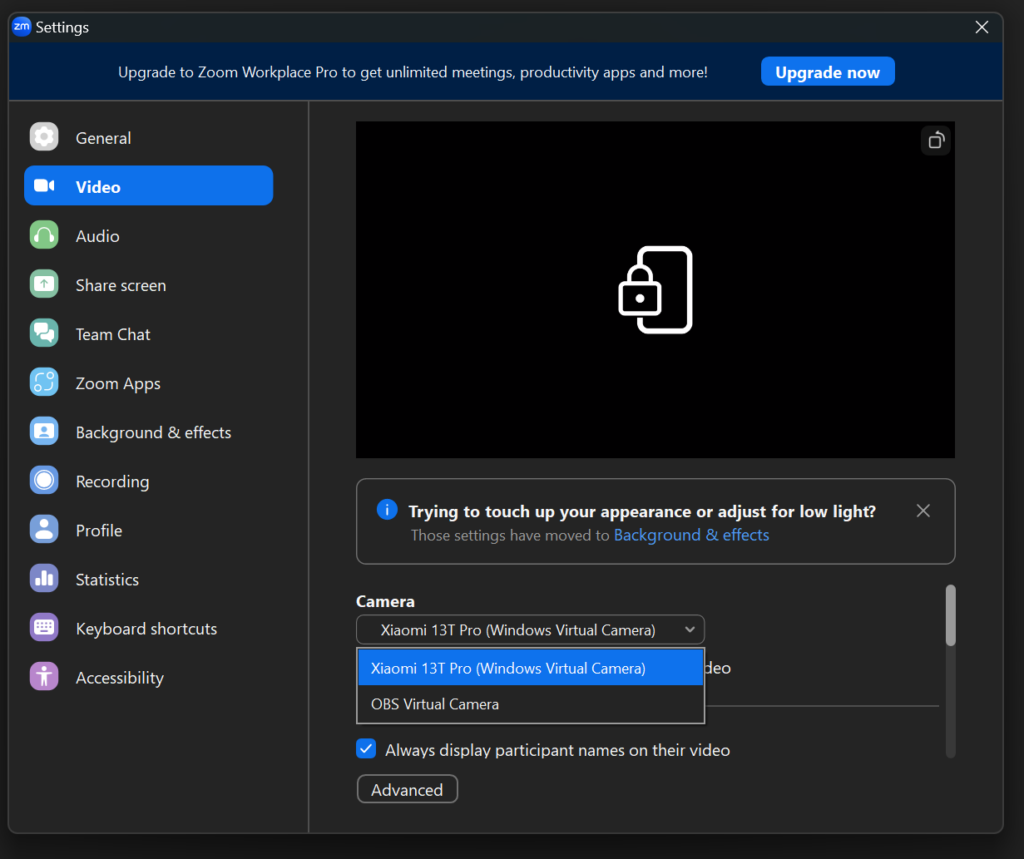Click the video settings vertical scrollbar
Screen dimensions: 1024x859
pos(950,616)
